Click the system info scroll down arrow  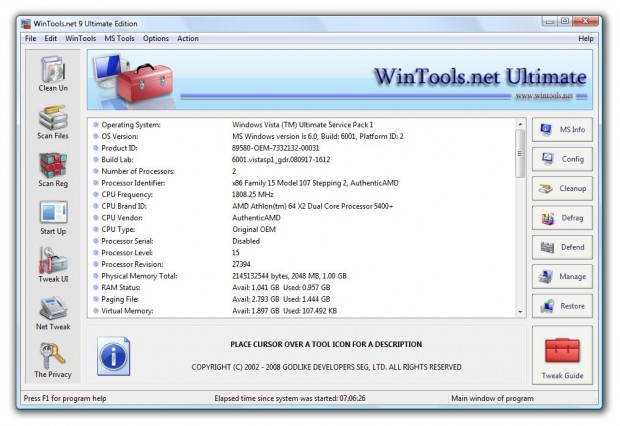520,312
